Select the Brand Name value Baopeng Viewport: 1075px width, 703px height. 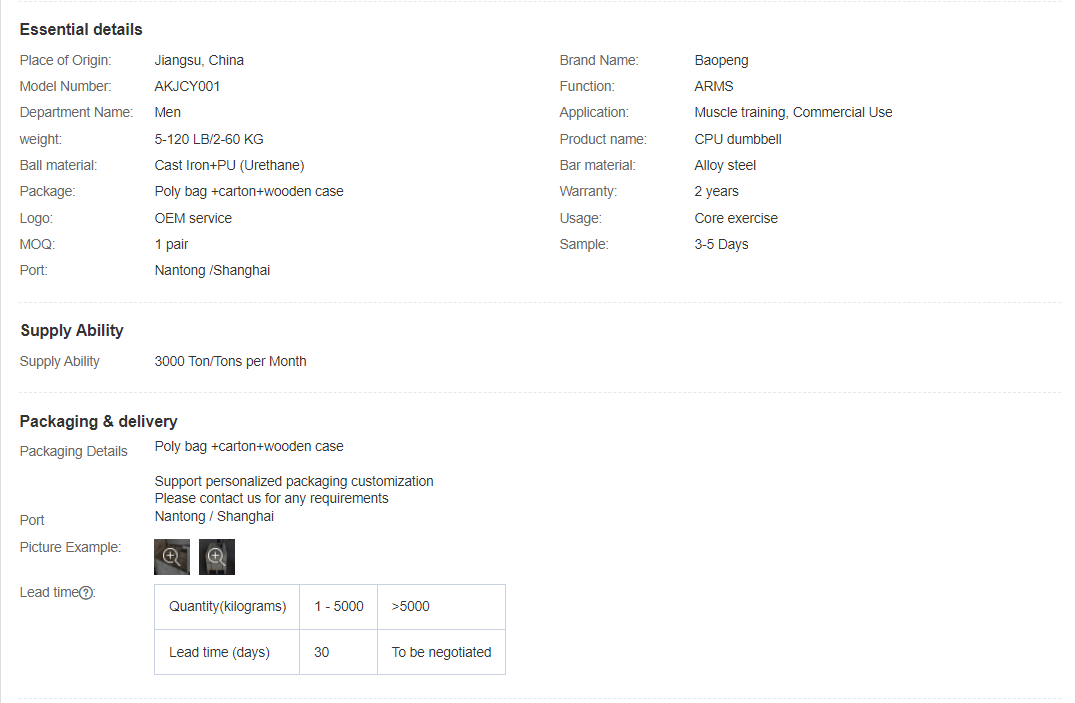(x=721, y=60)
